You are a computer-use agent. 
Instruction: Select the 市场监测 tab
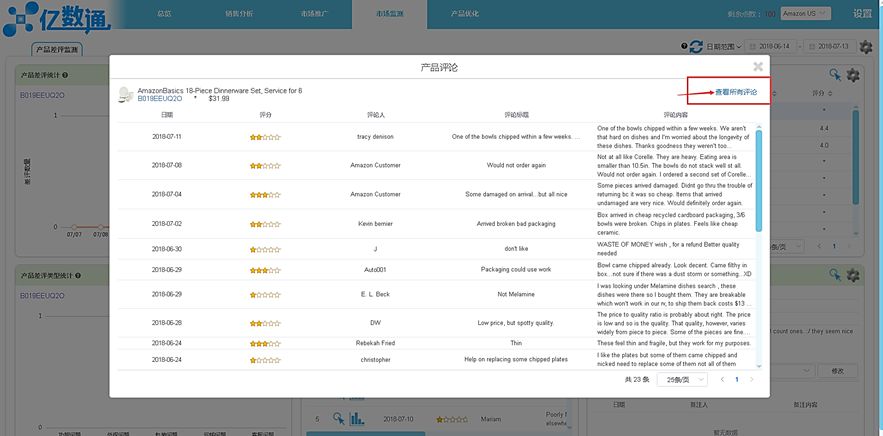click(389, 14)
